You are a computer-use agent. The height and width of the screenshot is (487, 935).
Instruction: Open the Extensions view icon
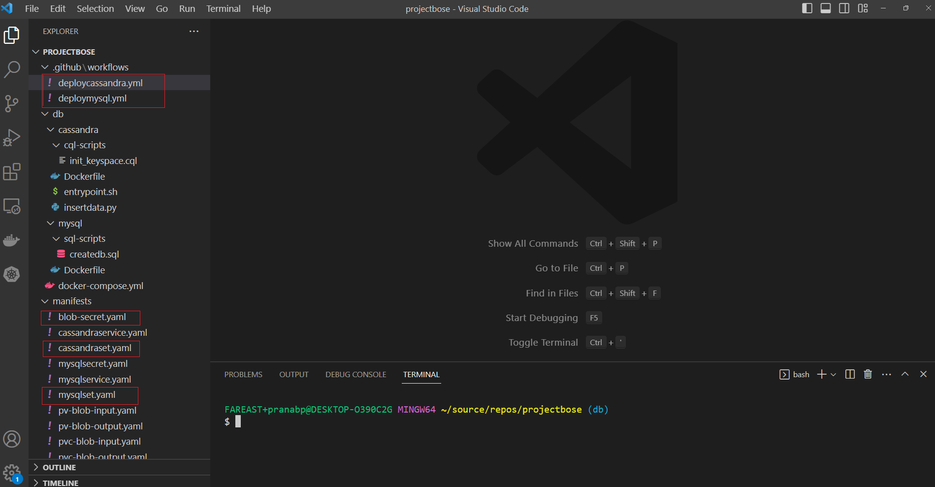[x=12, y=172]
